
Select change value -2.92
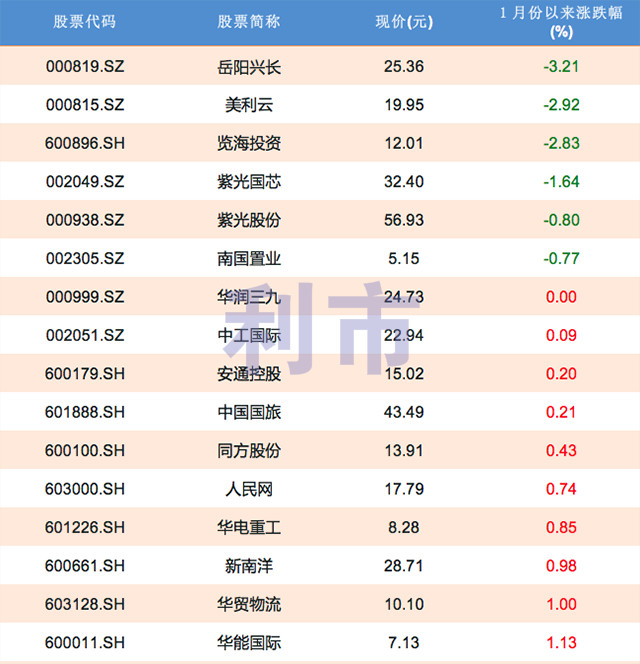[561, 105]
